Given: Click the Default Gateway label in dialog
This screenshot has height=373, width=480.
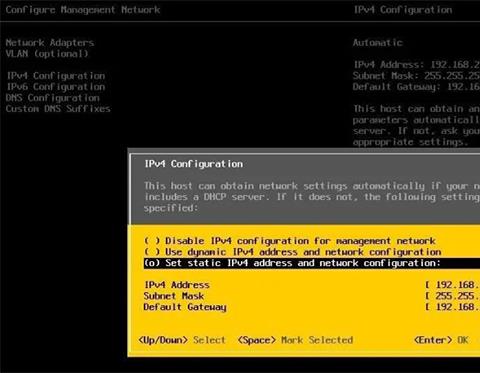Looking at the screenshot, I should 185,307.
